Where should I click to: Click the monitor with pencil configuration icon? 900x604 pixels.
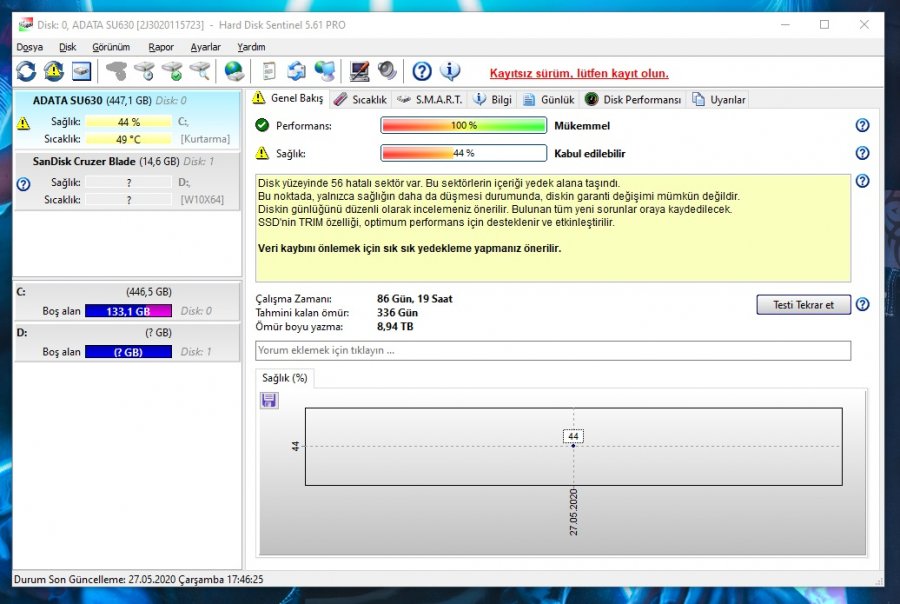click(x=359, y=71)
